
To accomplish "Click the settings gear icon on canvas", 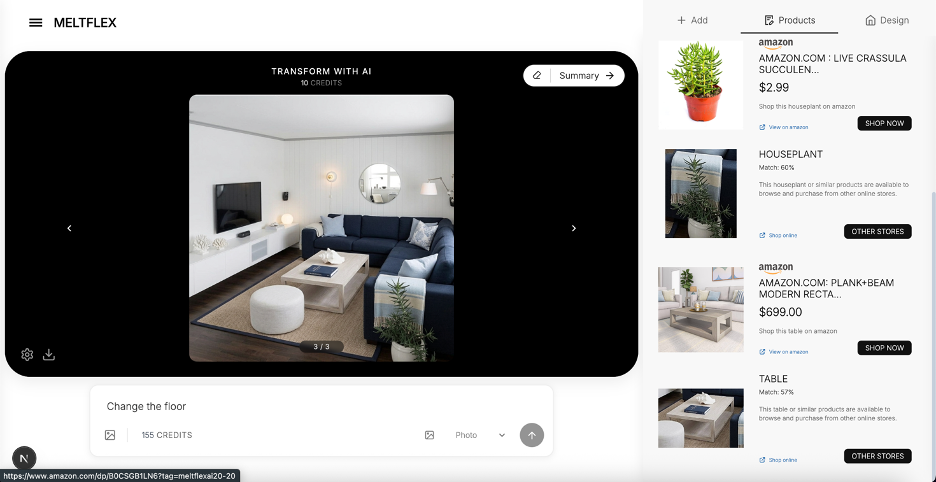I will coord(27,354).
